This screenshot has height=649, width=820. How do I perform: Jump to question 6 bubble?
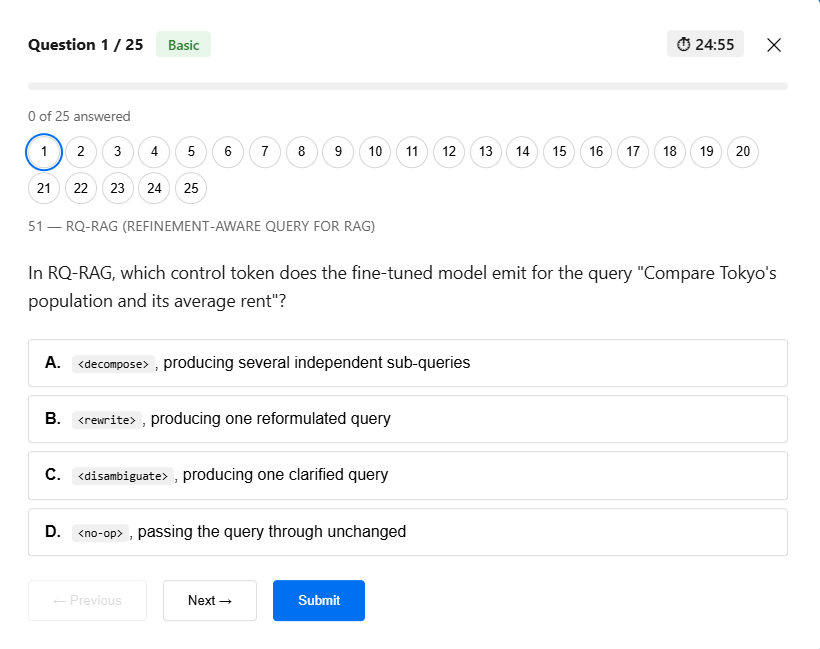coord(228,152)
